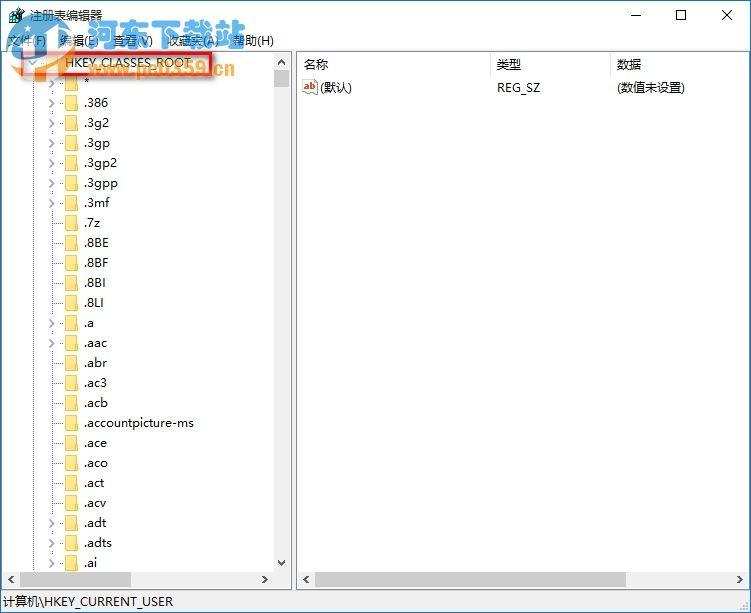751x613 pixels.
Task: Click the folder icon of .a
Action: pos(71,323)
